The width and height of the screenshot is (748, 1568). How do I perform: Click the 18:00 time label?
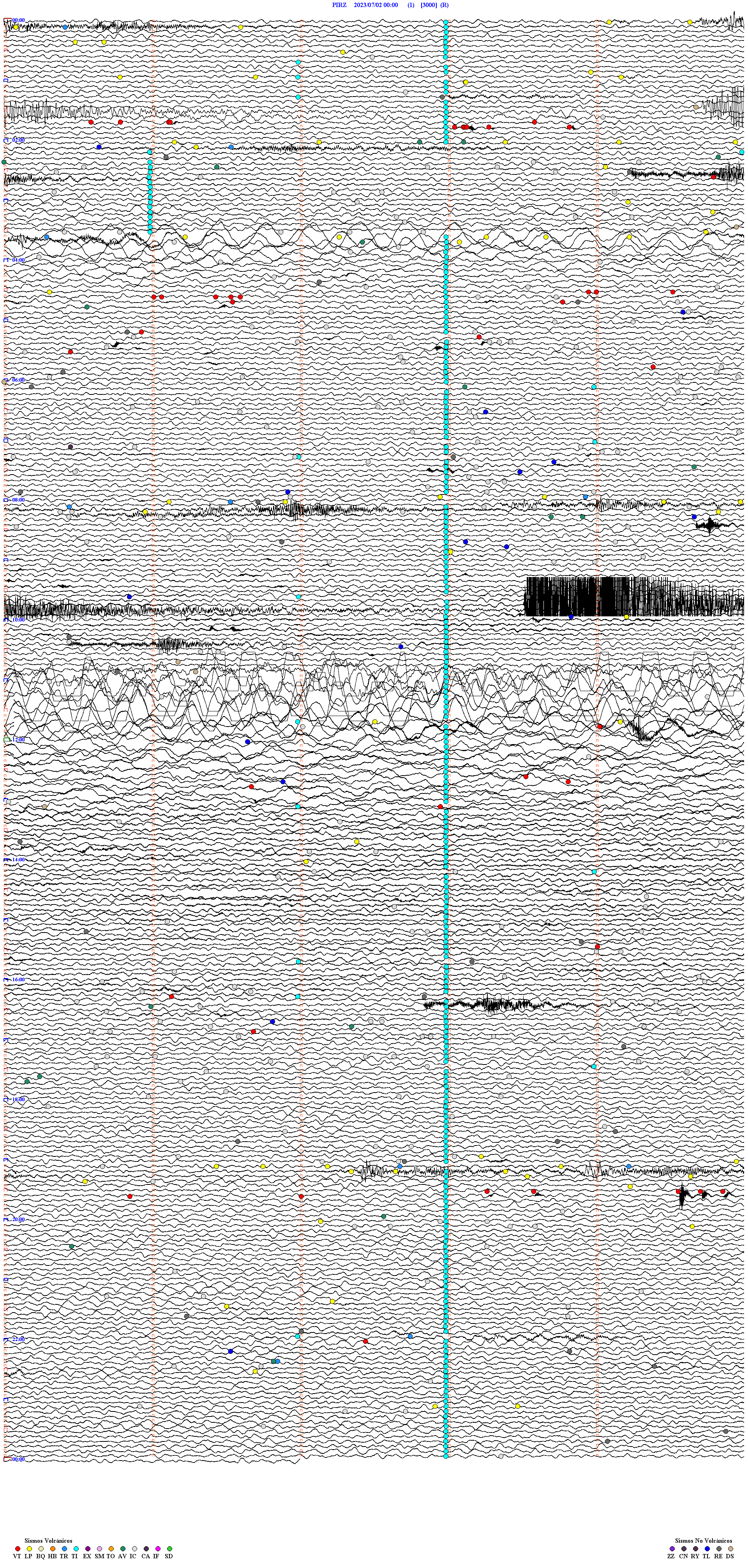coord(18,1099)
